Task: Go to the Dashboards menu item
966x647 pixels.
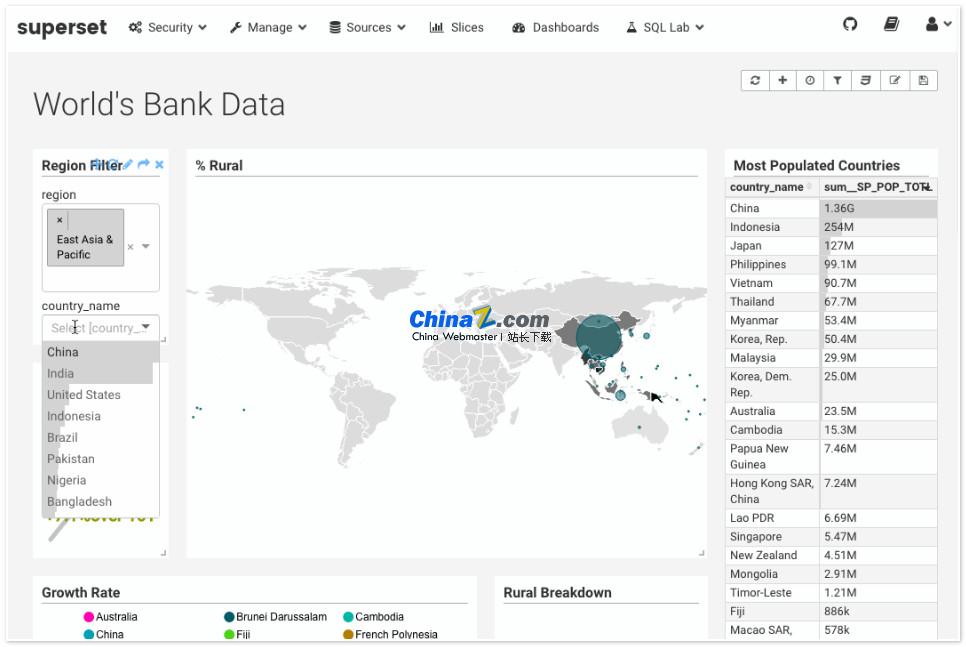Action: pos(555,28)
